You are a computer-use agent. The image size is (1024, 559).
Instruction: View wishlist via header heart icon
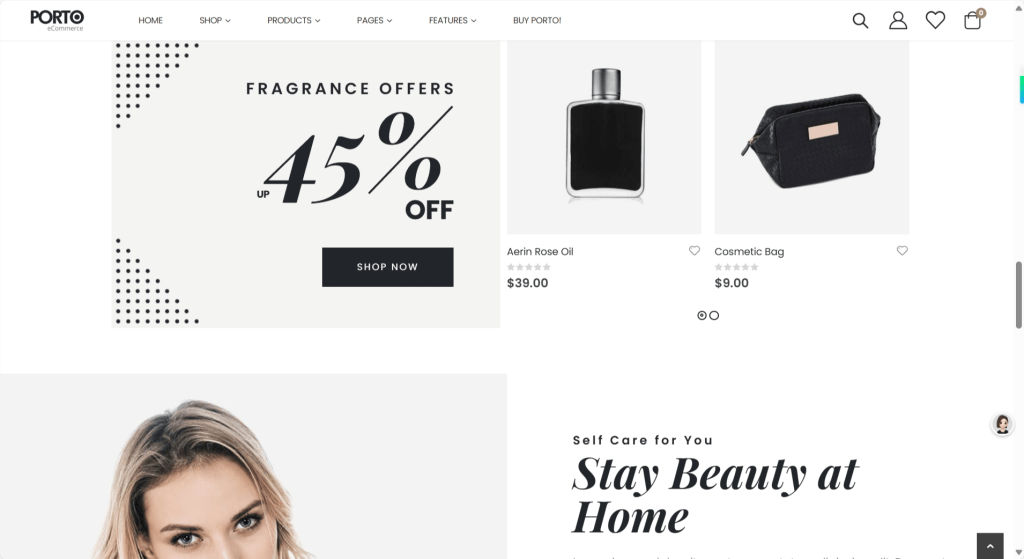click(935, 20)
